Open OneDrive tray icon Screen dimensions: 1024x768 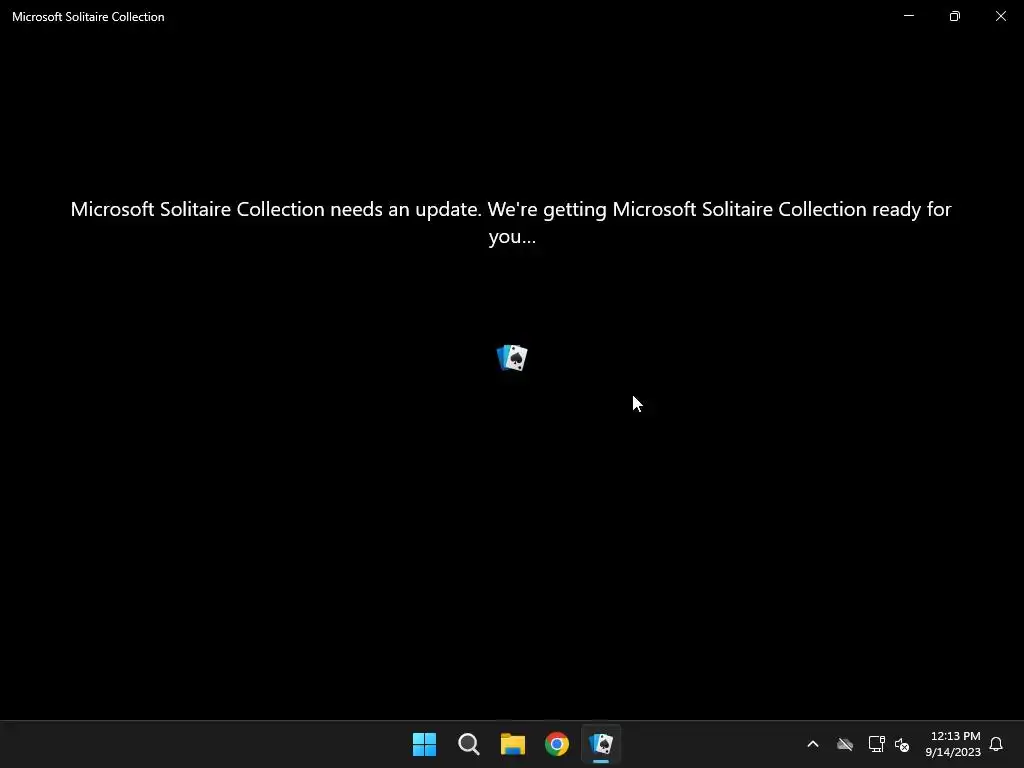pyautogui.click(x=845, y=744)
